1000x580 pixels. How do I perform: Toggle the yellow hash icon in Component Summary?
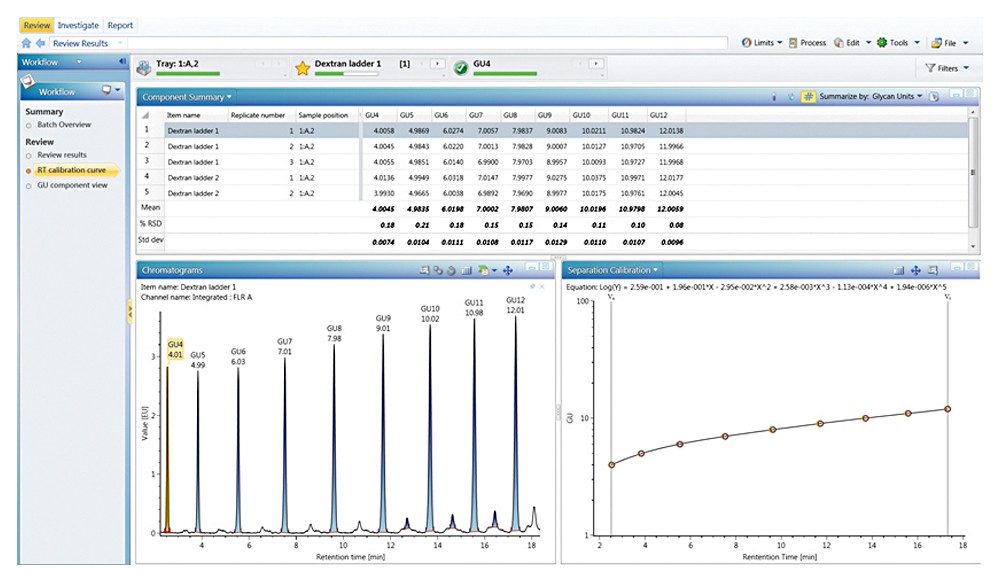coord(808,96)
